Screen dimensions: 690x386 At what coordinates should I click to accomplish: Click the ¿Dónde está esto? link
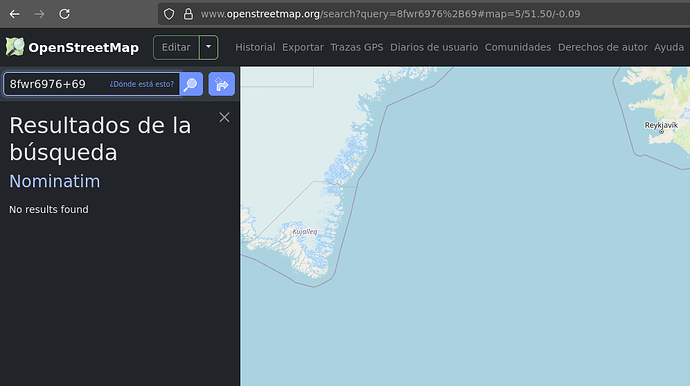[142, 84]
